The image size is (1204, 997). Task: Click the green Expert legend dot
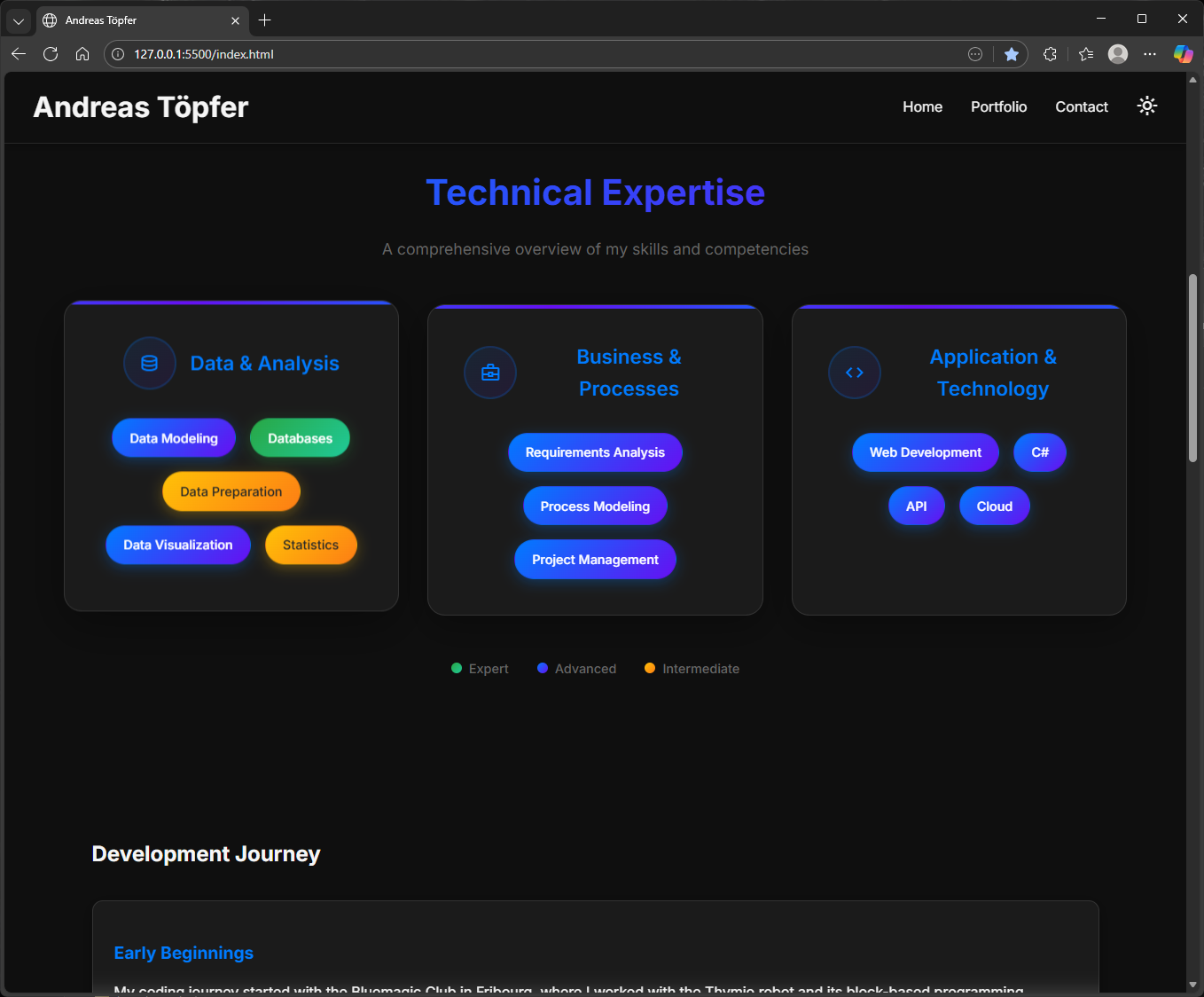[457, 668]
